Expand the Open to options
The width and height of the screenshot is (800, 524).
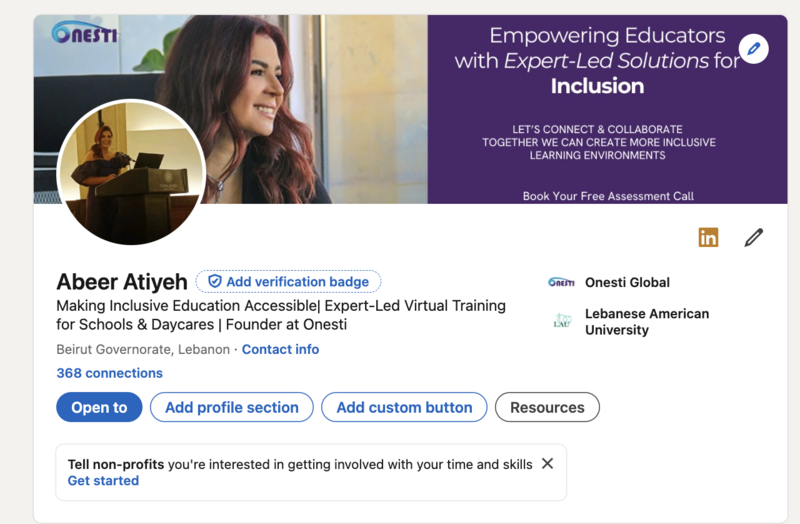[99, 407]
